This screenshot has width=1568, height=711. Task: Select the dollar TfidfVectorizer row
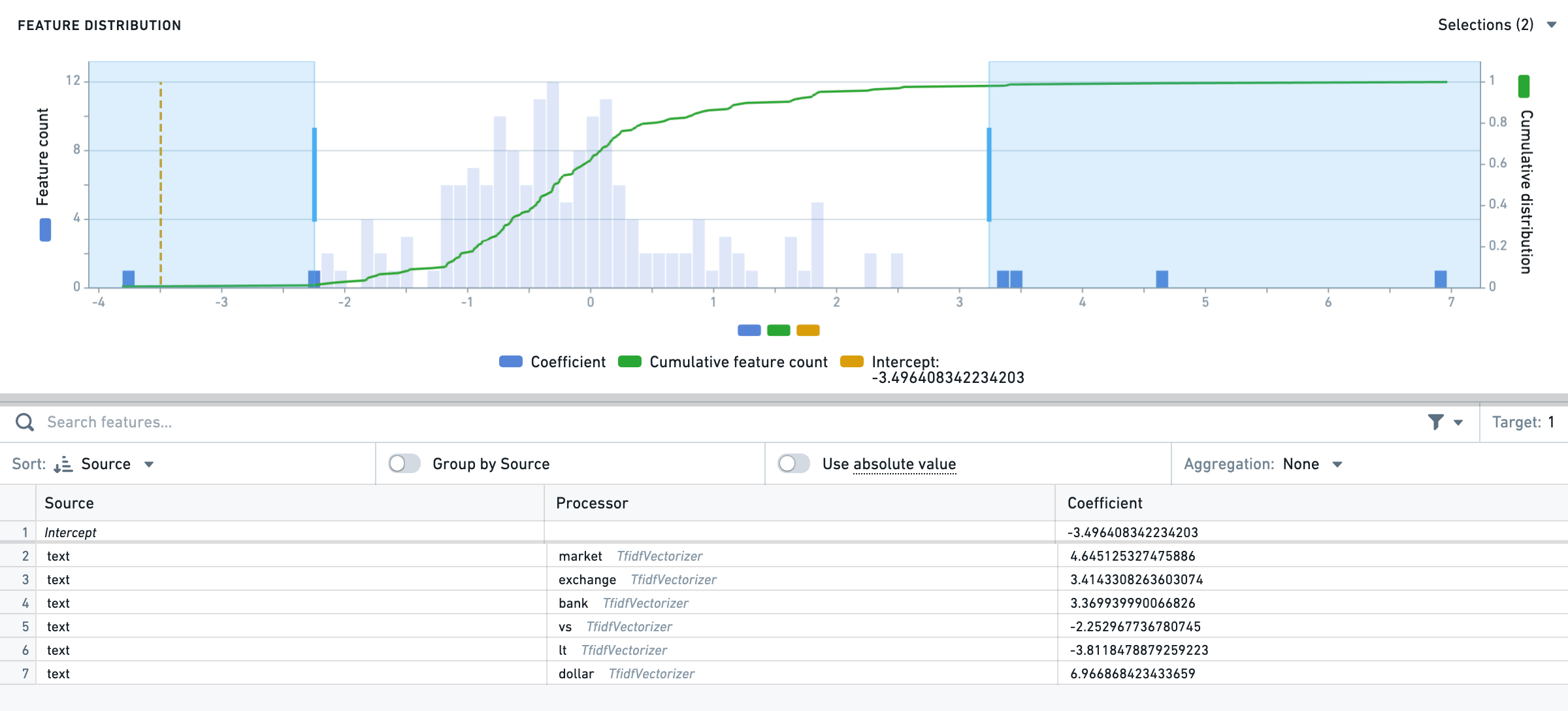784,673
